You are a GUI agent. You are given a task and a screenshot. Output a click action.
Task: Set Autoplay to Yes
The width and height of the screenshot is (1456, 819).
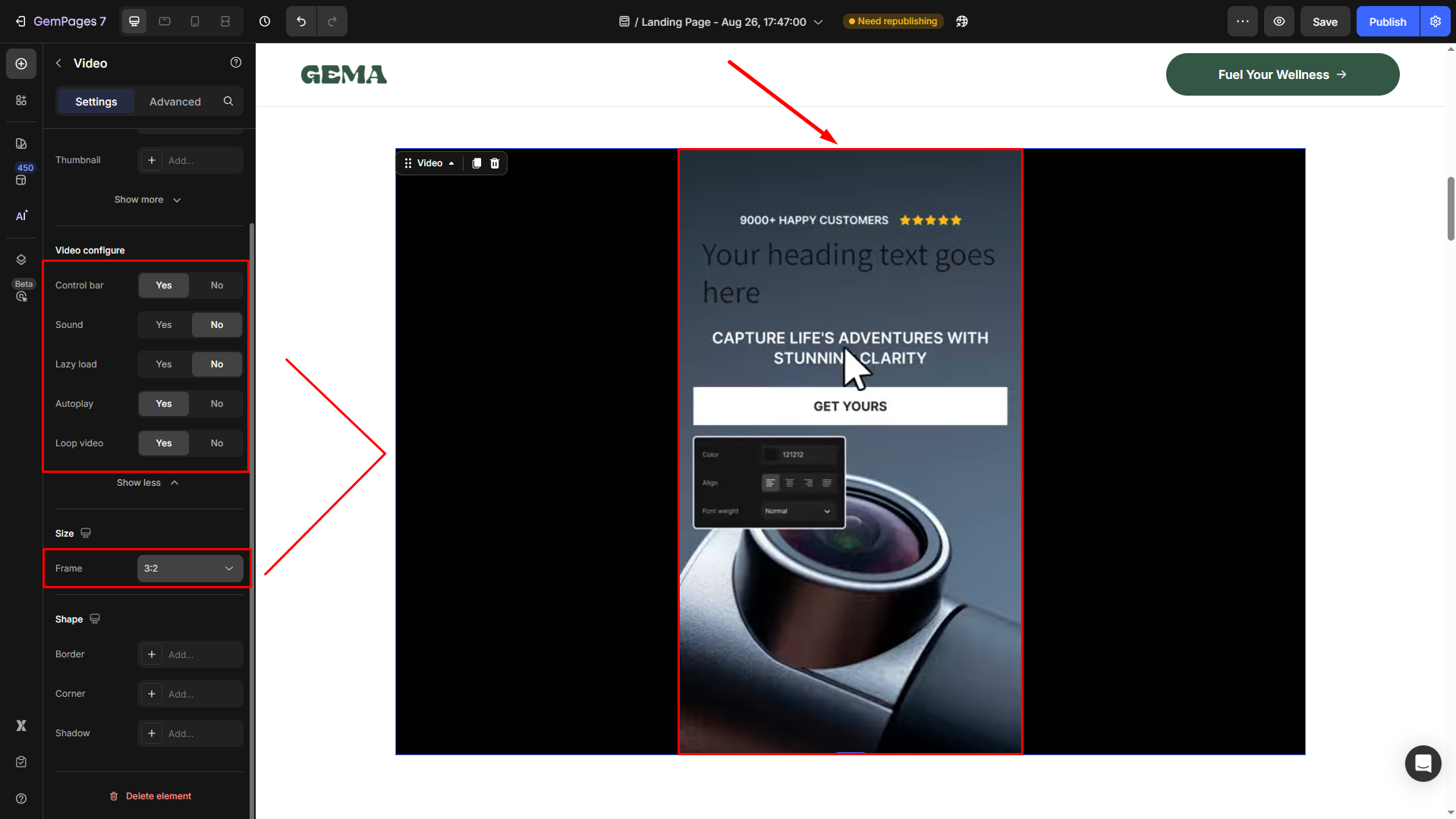click(164, 404)
